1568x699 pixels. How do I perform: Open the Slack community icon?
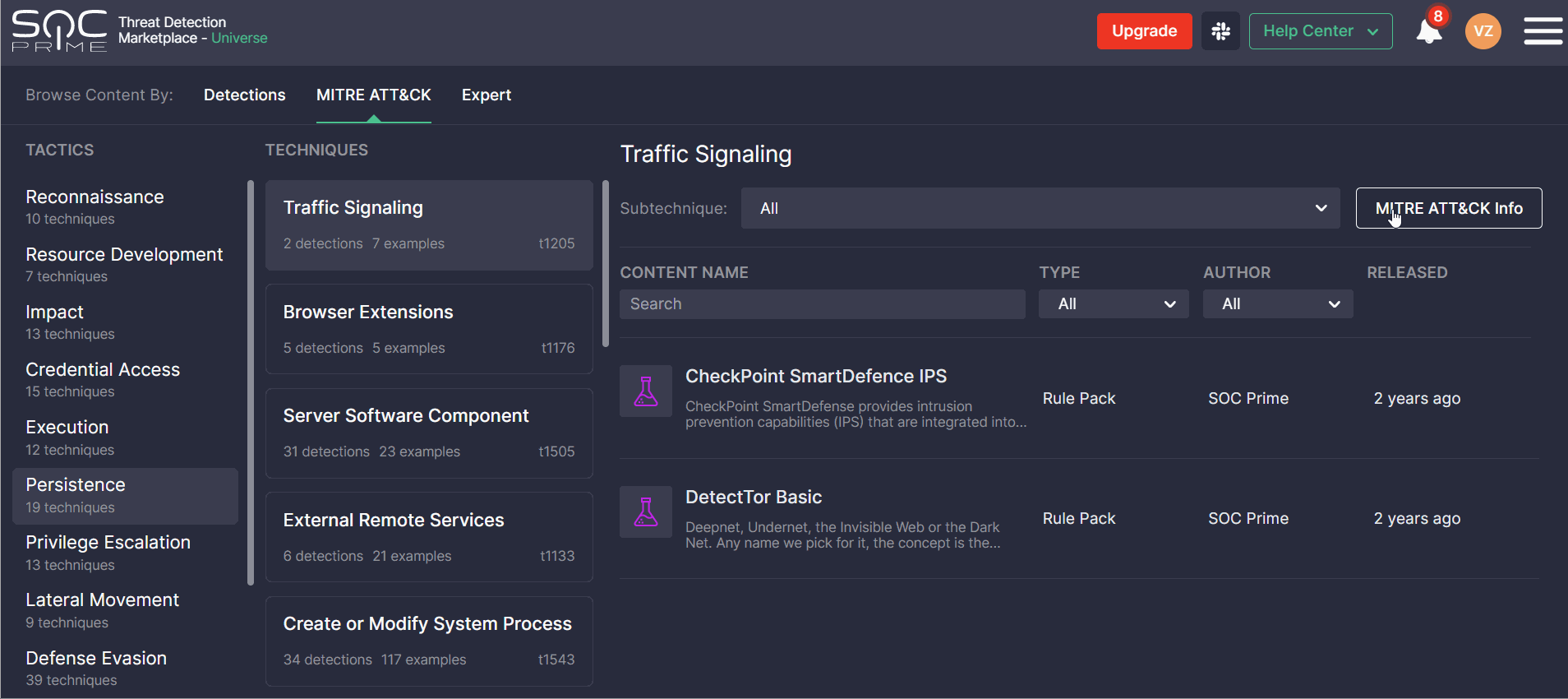click(x=1220, y=31)
